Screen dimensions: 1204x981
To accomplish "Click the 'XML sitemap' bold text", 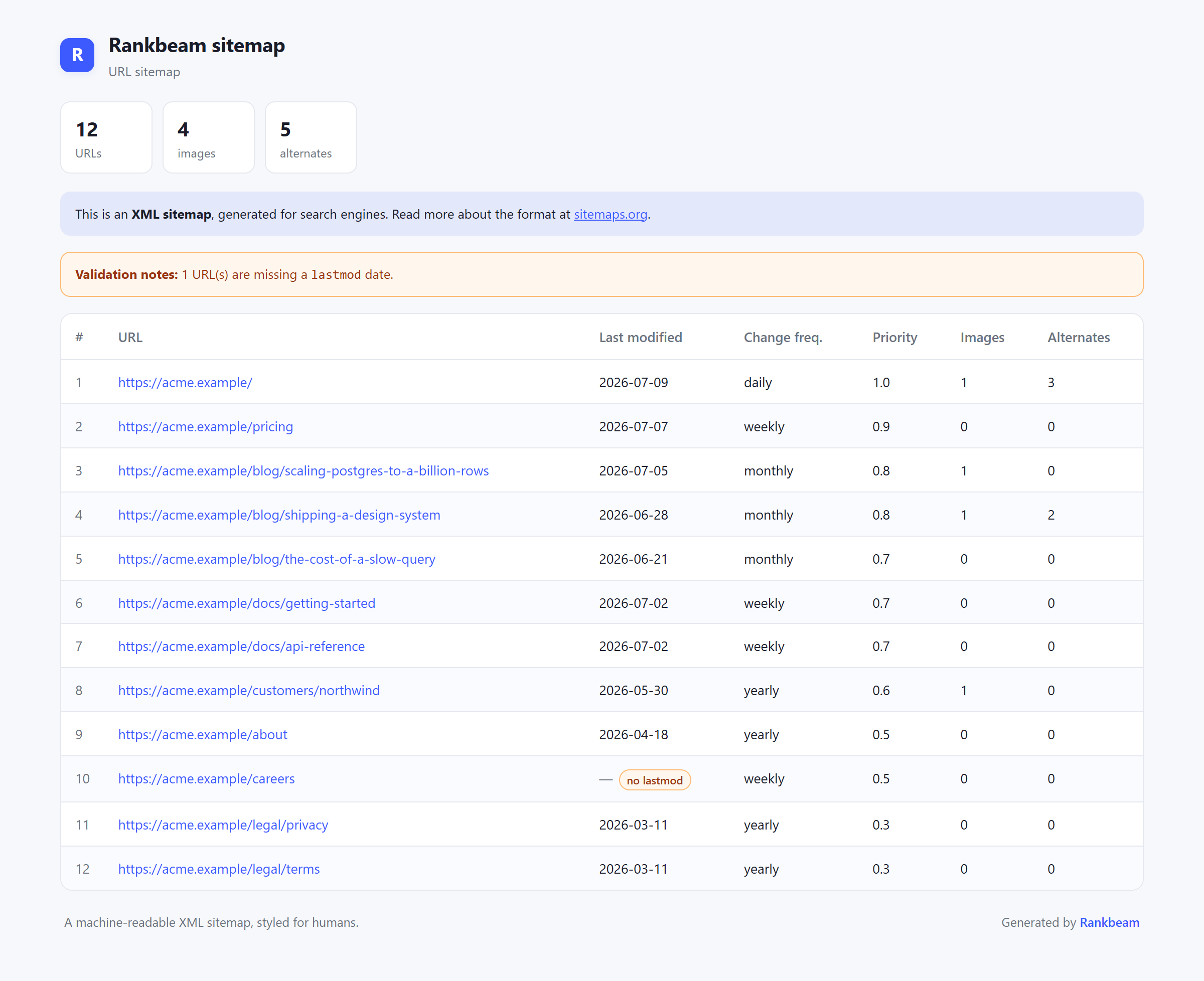I will 171,214.
